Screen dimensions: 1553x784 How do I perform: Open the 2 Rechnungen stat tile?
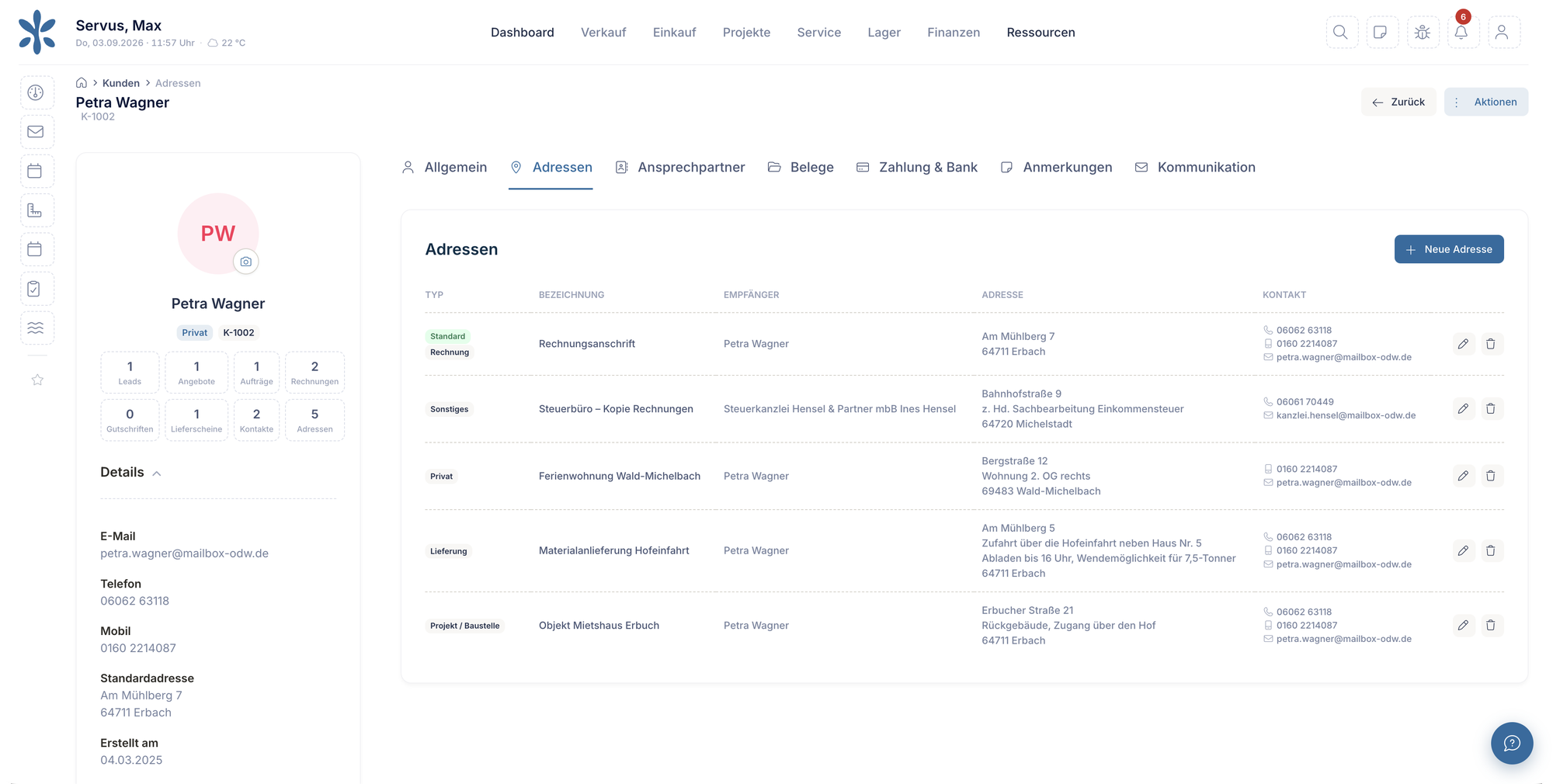point(314,373)
